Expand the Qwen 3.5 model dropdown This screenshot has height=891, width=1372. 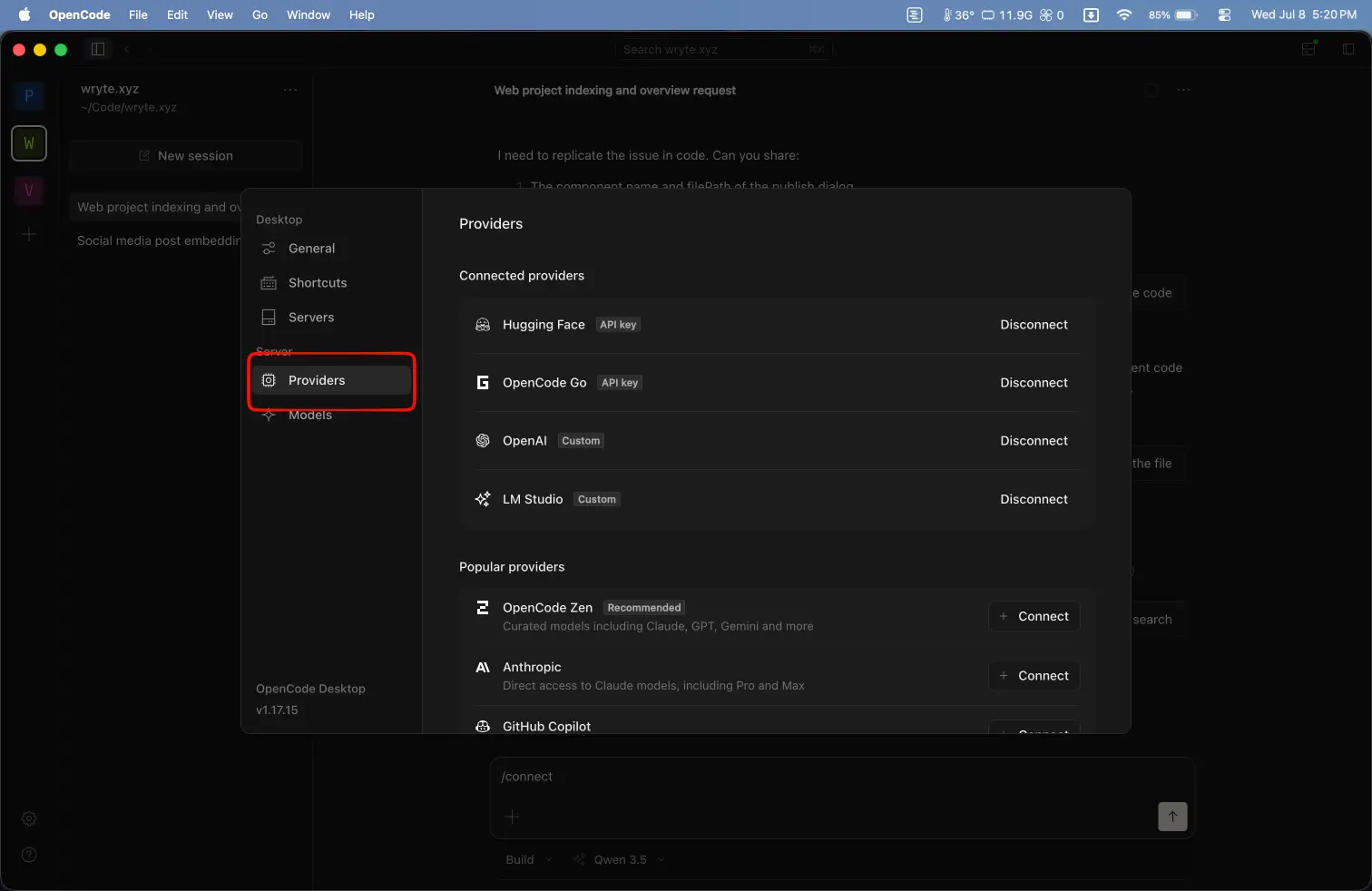click(x=620, y=860)
